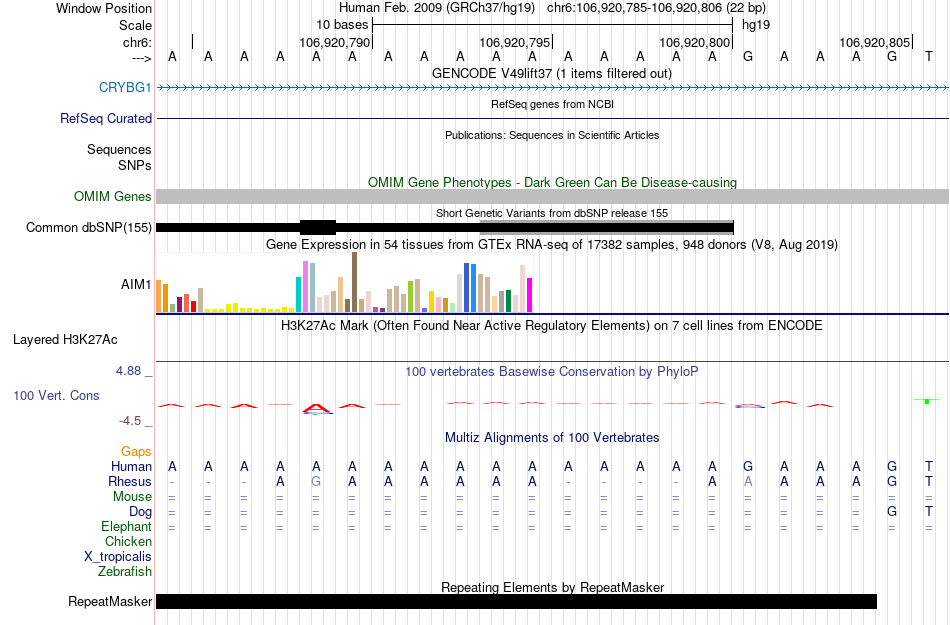Image resolution: width=950 pixels, height=625 pixels.
Task: Click the RepeatMasker track label
Action: (110, 601)
